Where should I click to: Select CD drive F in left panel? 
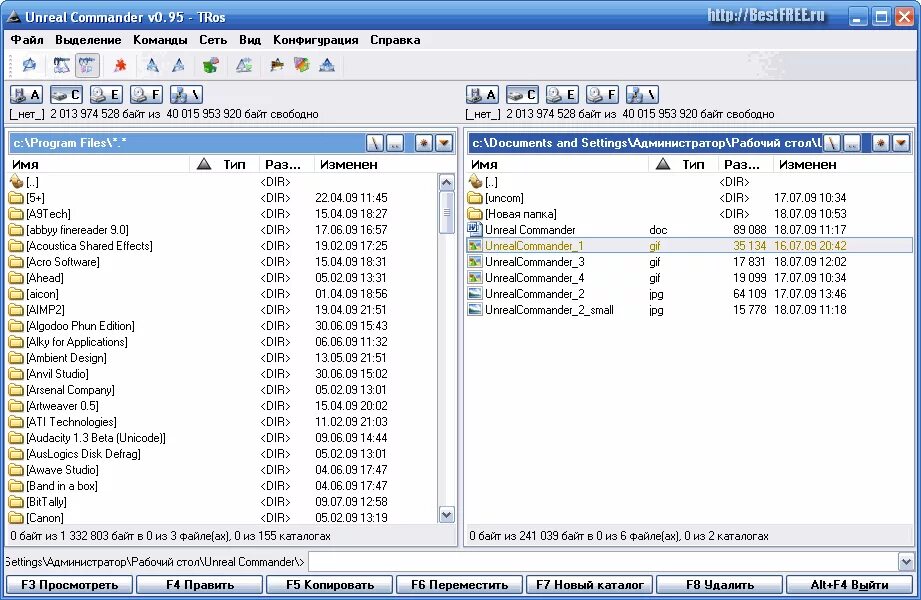[146, 95]
